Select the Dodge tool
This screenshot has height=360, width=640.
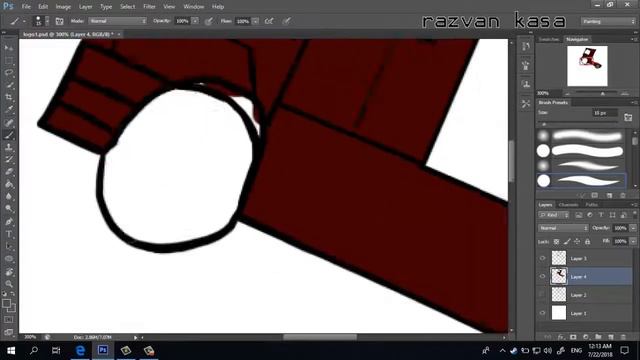9,209
